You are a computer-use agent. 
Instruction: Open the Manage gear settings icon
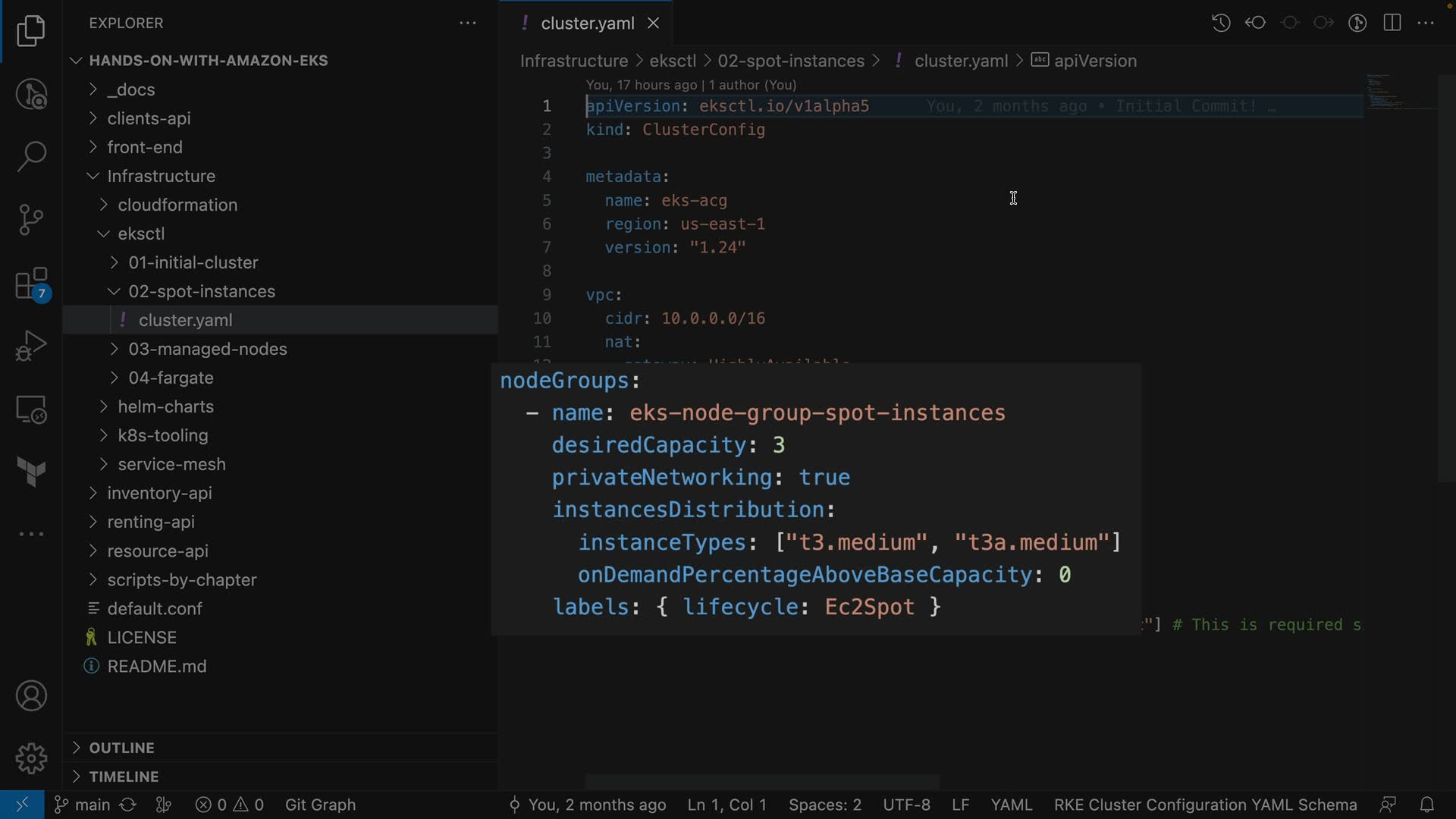coord(31,758)
